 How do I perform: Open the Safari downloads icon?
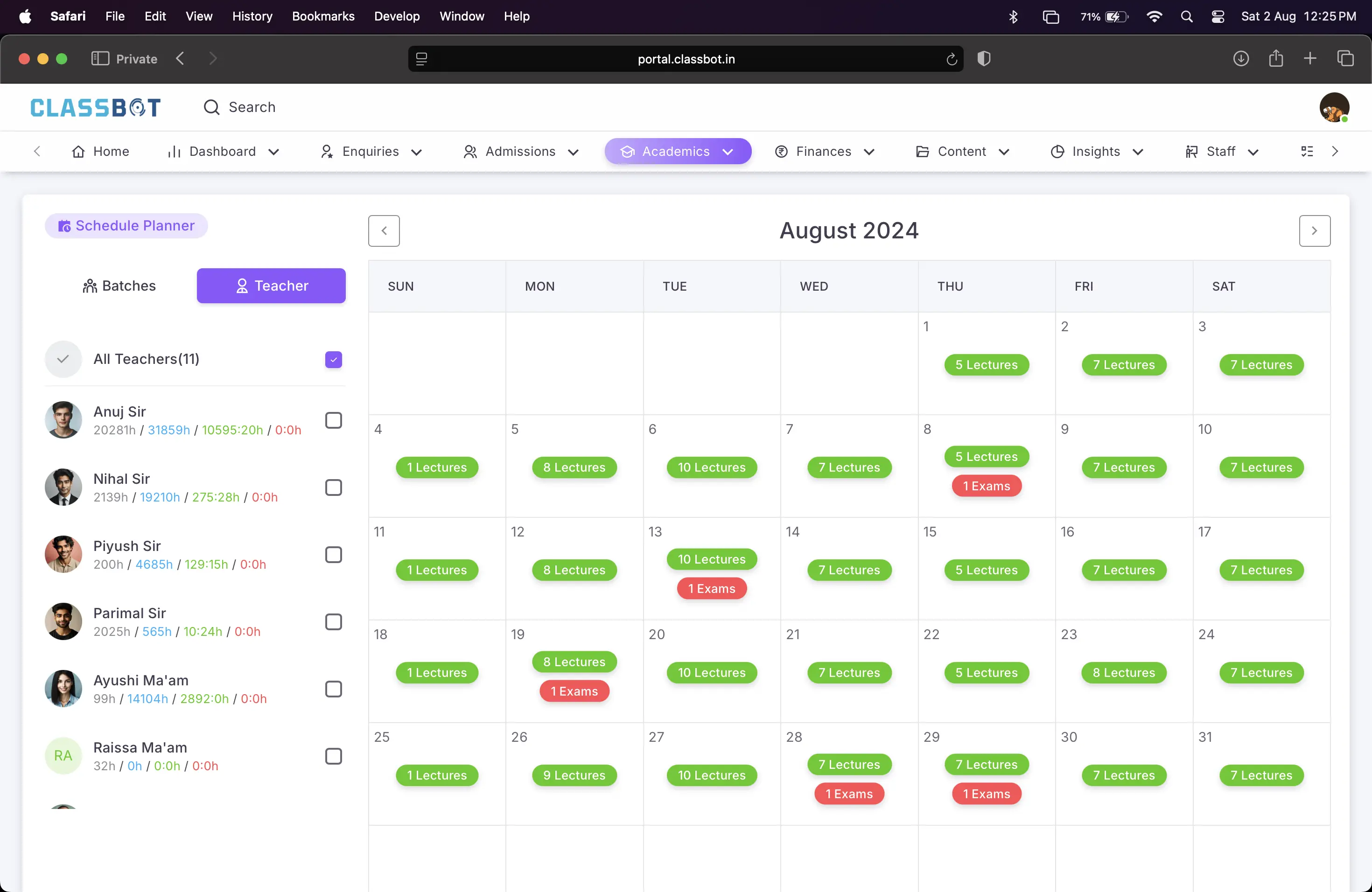(1240, 59)
